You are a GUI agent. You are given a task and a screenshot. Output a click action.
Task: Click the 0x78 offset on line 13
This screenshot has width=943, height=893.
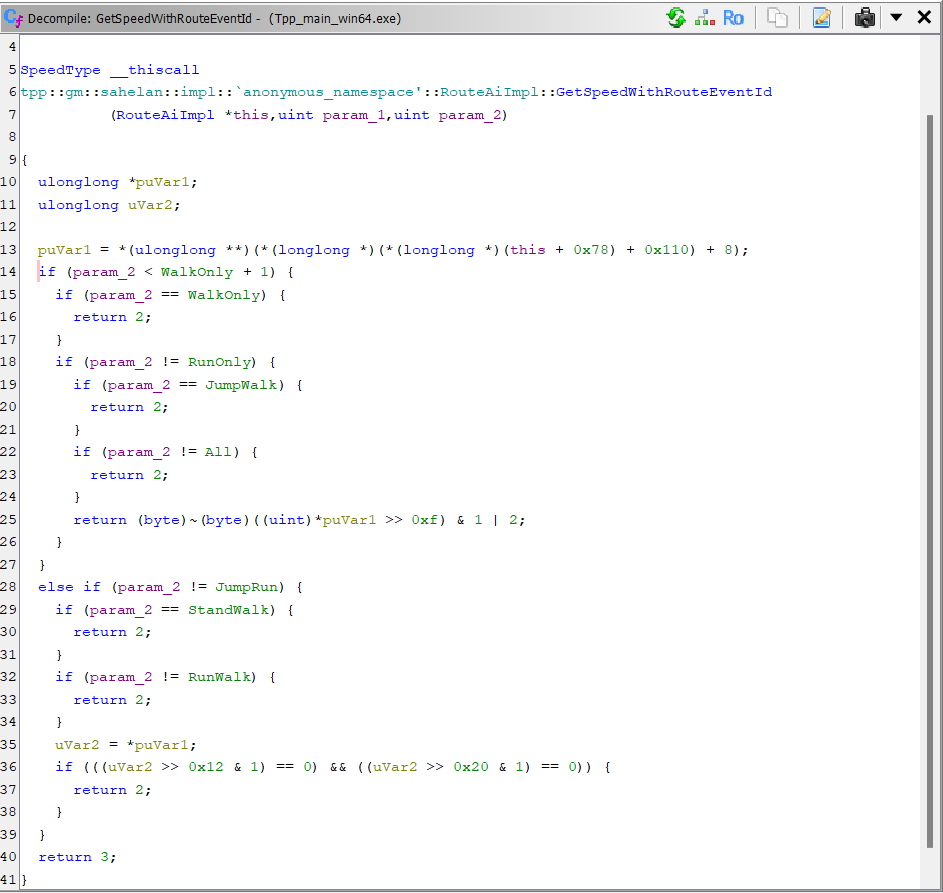click(x=591, y=250)
